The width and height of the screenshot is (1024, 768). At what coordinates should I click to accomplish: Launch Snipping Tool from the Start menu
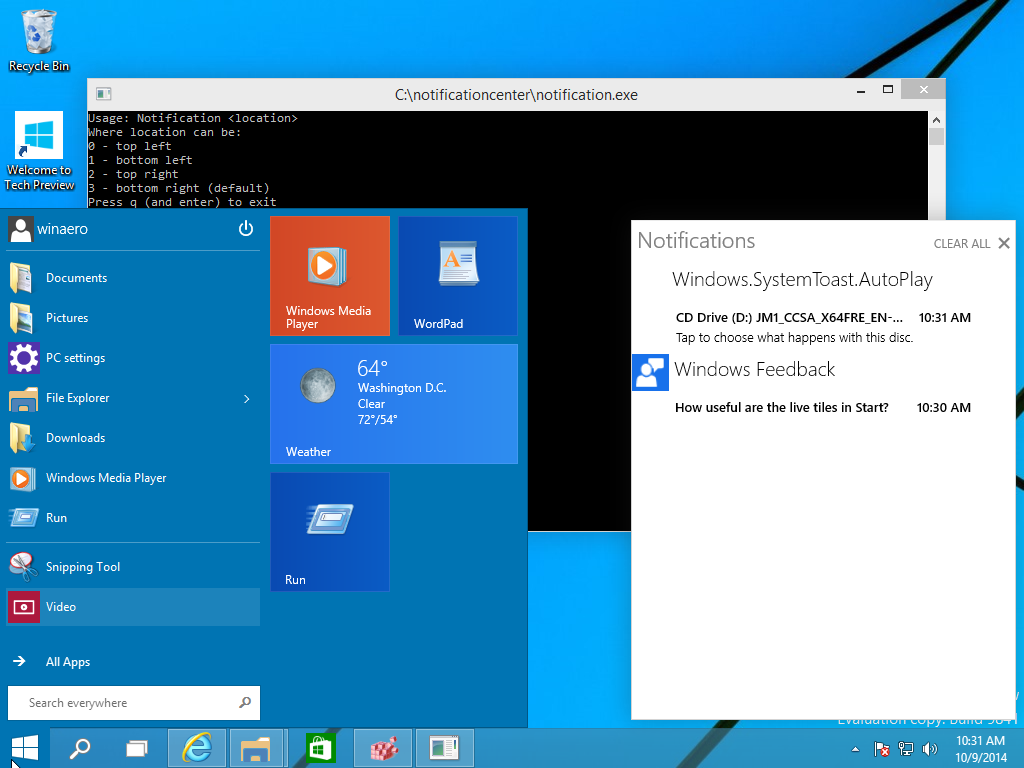click(x=84, y=566)
